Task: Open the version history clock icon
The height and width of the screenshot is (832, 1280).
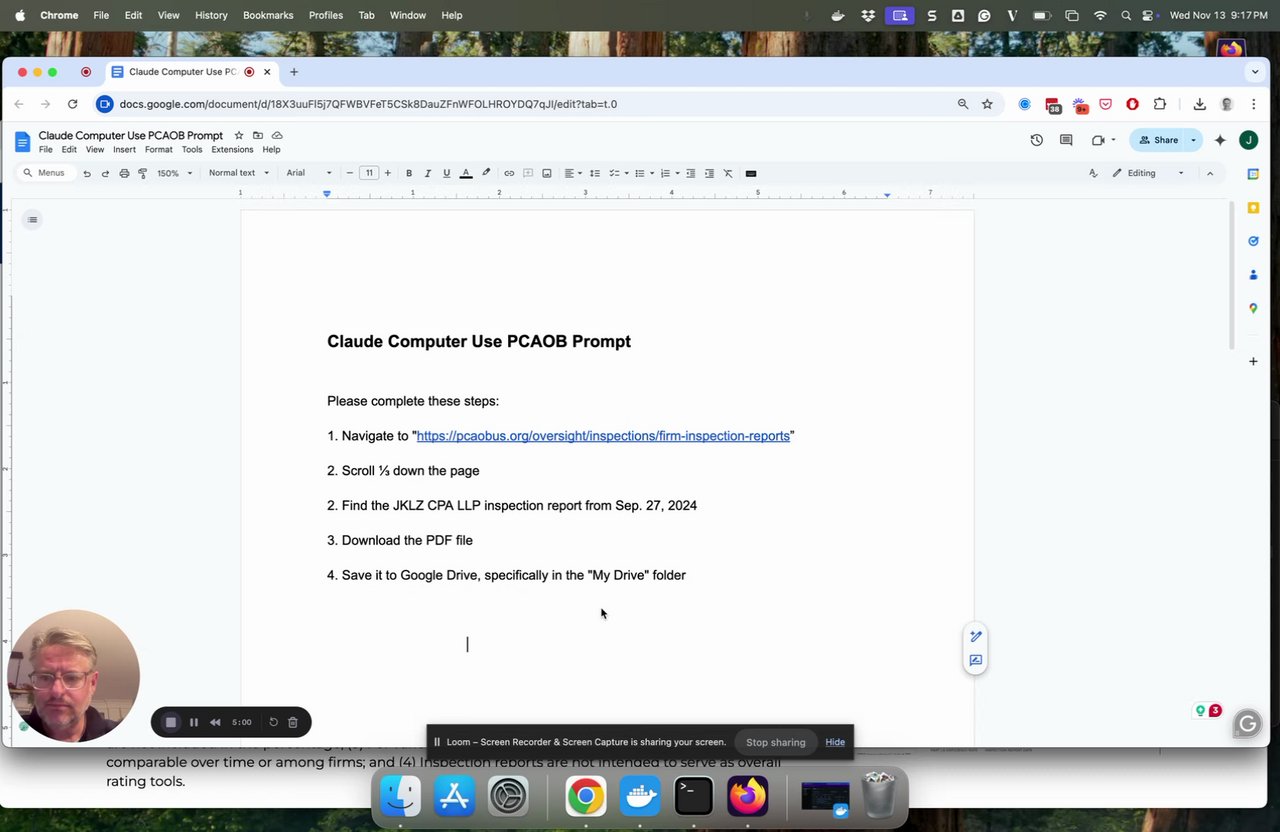Action: (1037, 140)
